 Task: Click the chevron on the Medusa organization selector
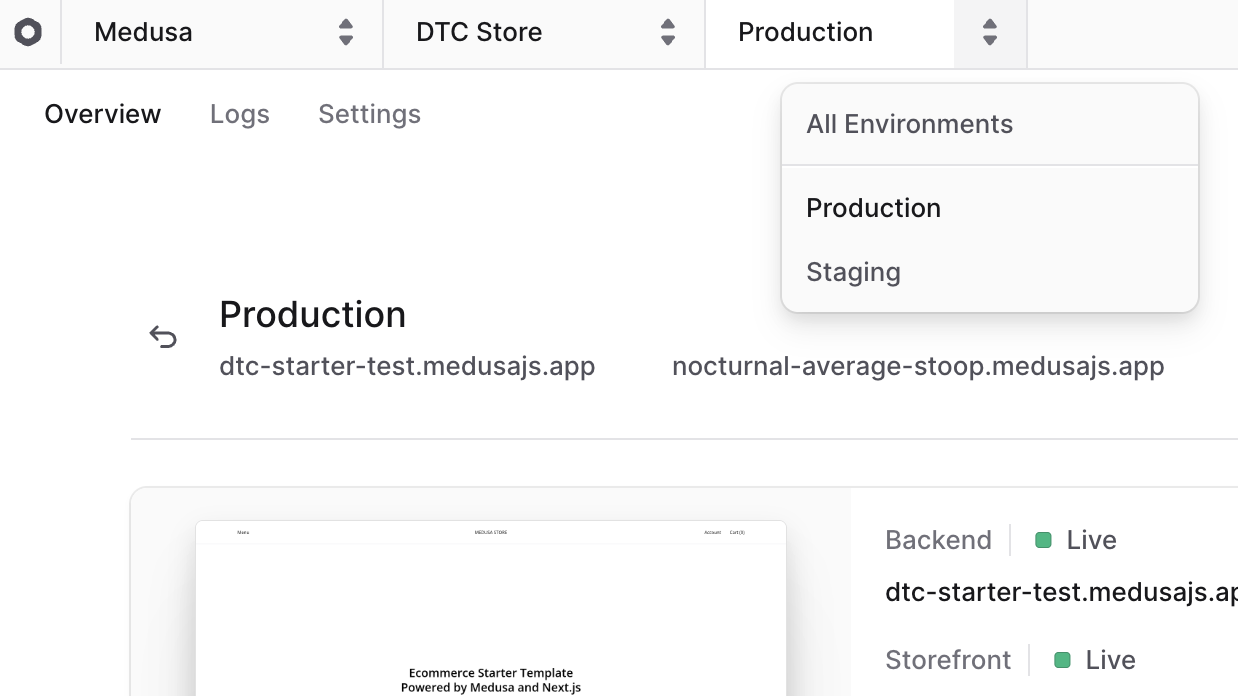[x=345, y=32]
